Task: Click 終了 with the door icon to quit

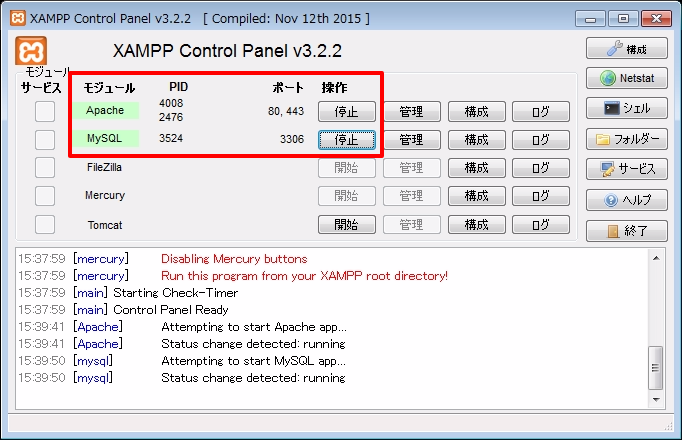Action: coord(626,231)
